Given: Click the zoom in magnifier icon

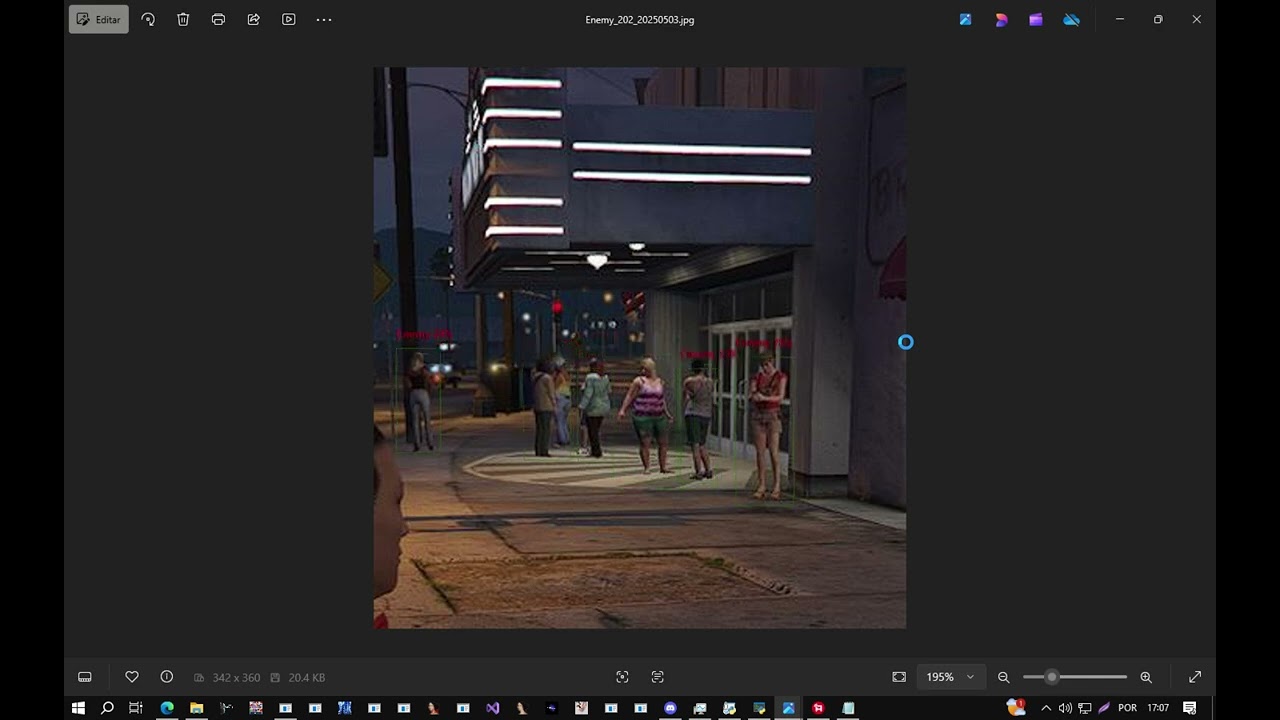Looking at the screenshot, I should 1146,677.
